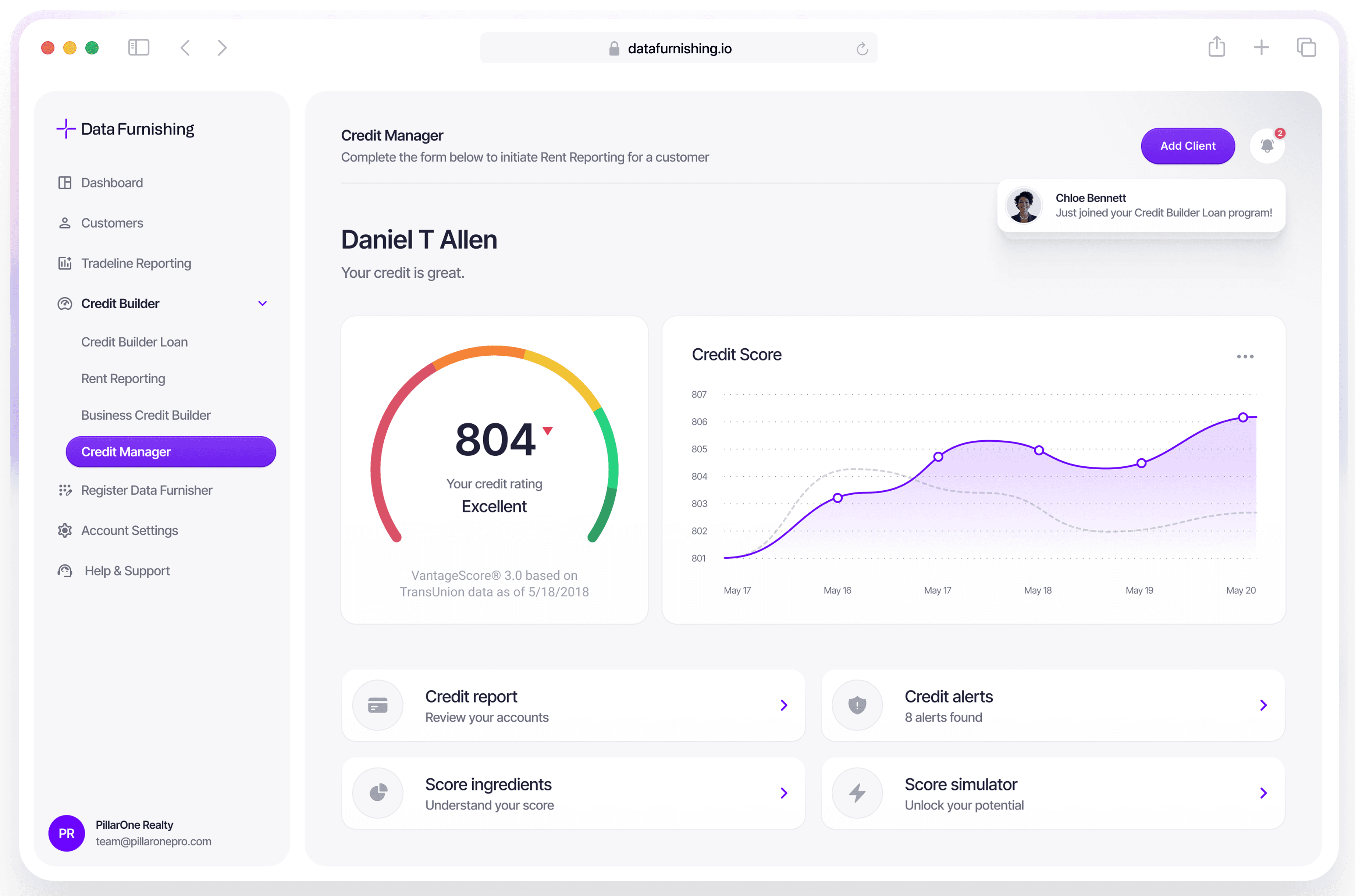Screen dimensions: 1355x896
Task: Click the 804 credit score value
Action: tap(495, 440)
